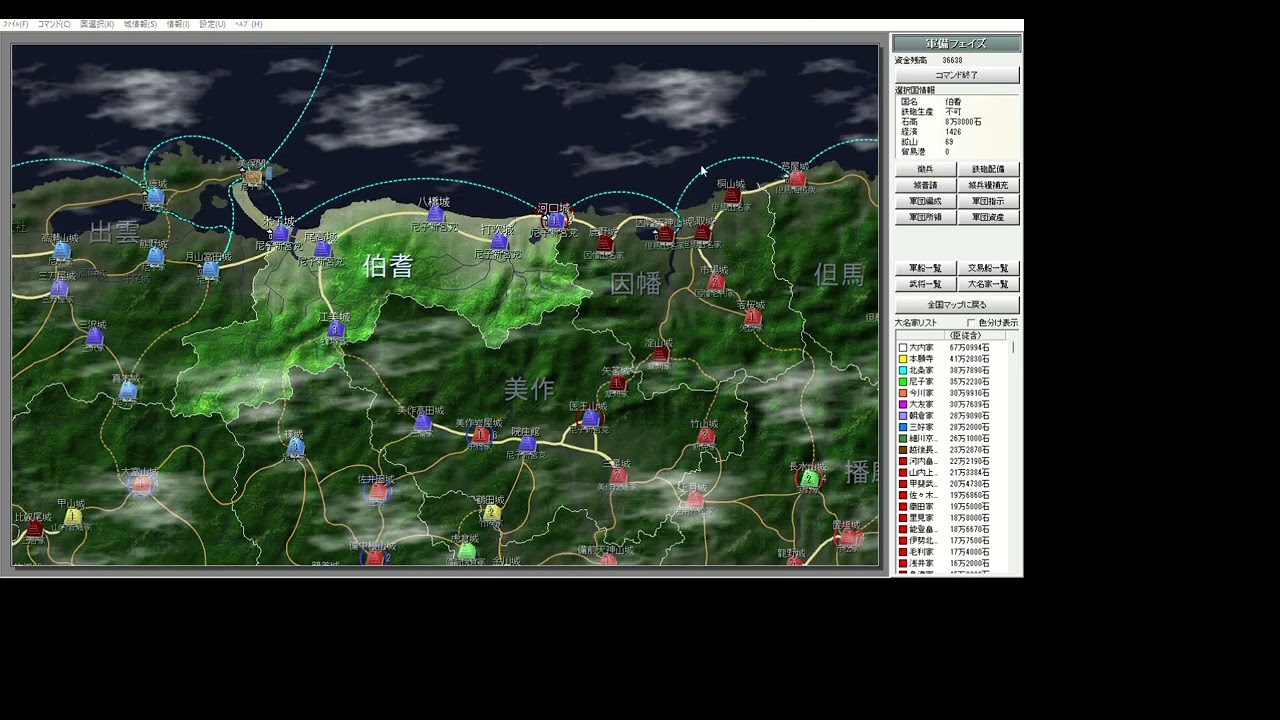The height and width of the screenshot is (720, 1280).
Task: Click cyan swatch for 北条家
Action: coord(903,370)
